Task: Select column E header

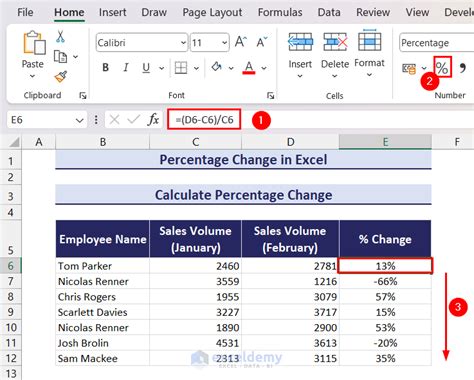Action: pyautogui.click(x=385, y=142)
